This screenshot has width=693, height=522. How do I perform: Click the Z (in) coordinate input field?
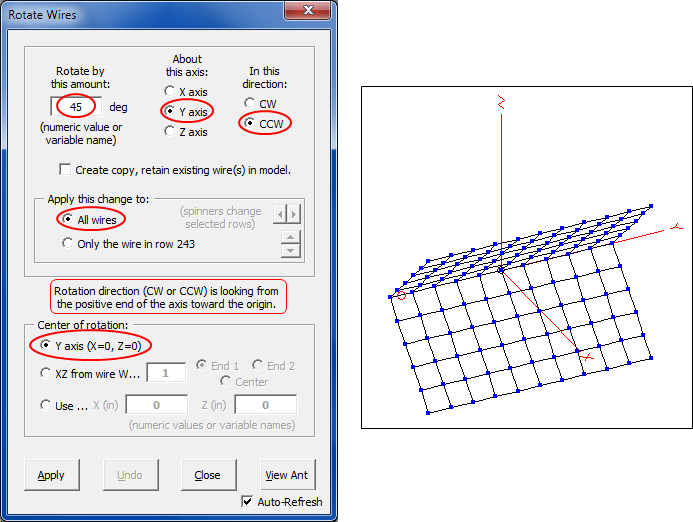(265, 405)
